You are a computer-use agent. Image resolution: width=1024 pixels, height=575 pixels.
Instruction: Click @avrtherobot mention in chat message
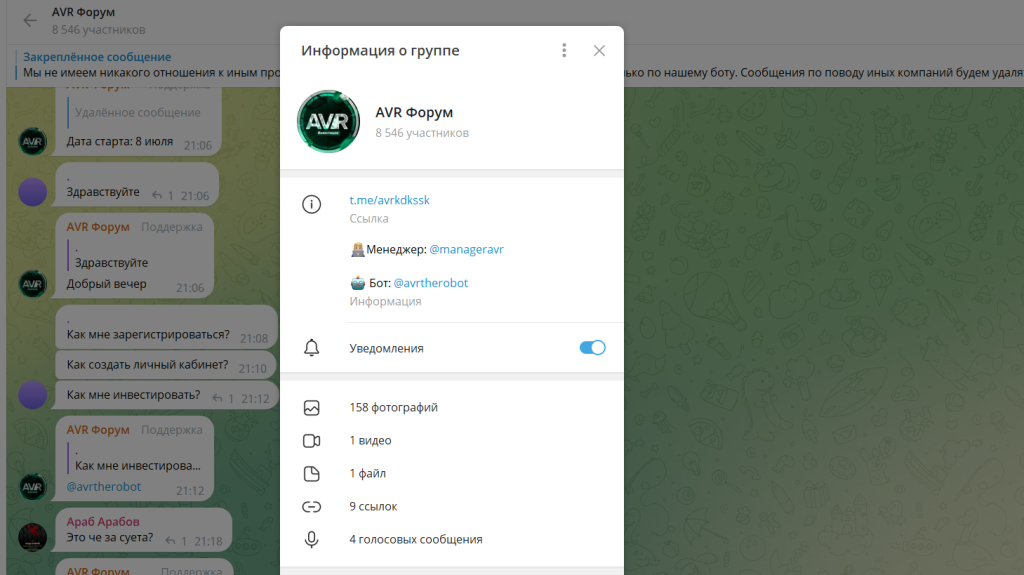click(104, 486)
